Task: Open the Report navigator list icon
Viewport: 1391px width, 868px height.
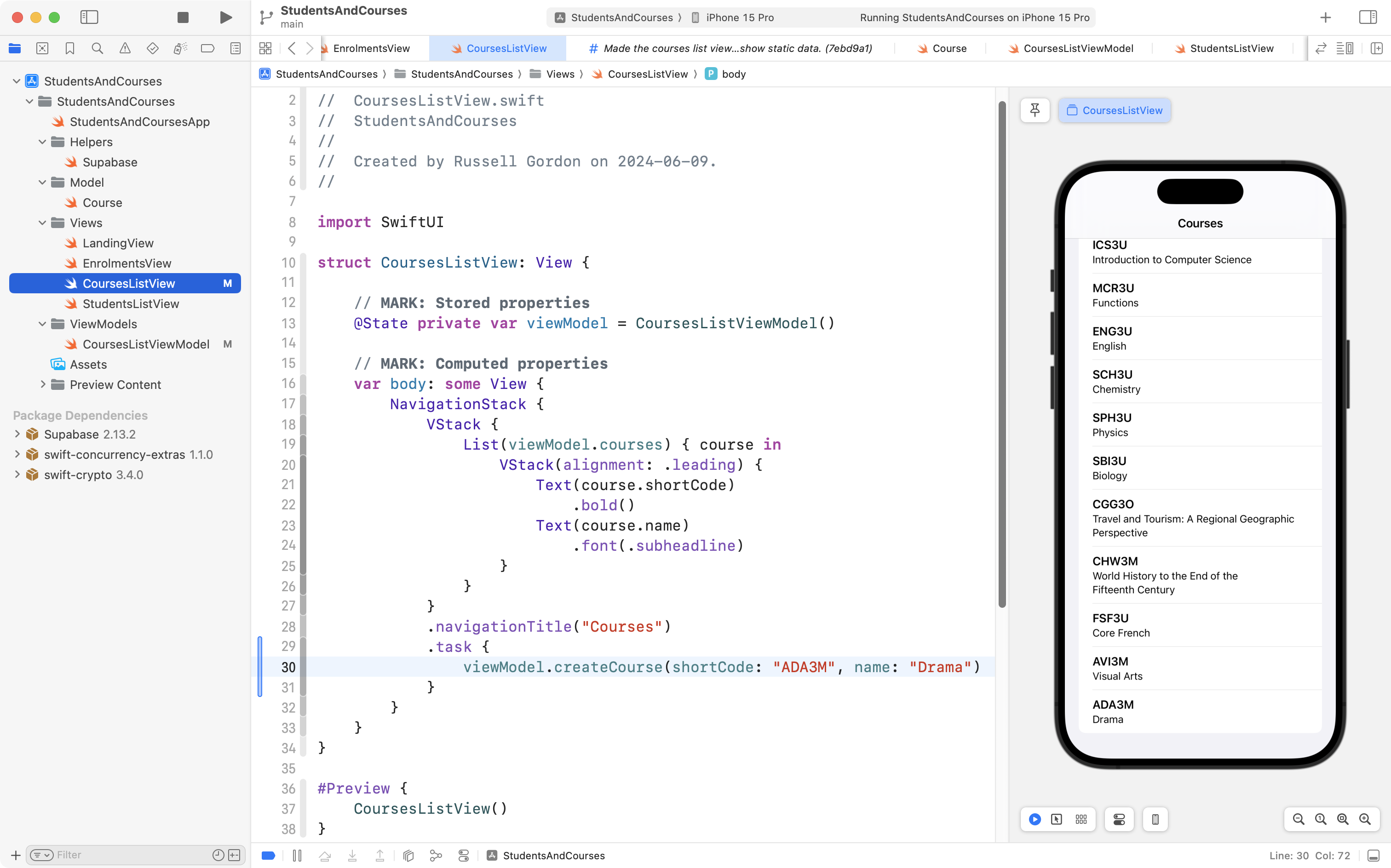Action: pyautogui.click(x=235, y=49)
